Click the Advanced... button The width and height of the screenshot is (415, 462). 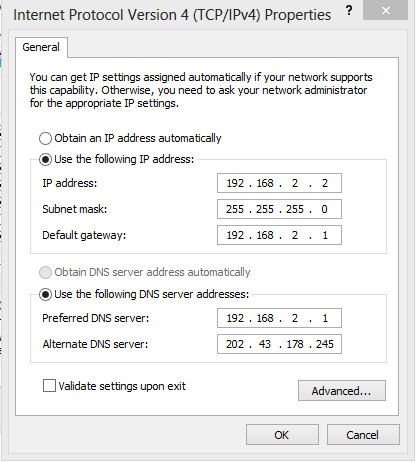342,390
